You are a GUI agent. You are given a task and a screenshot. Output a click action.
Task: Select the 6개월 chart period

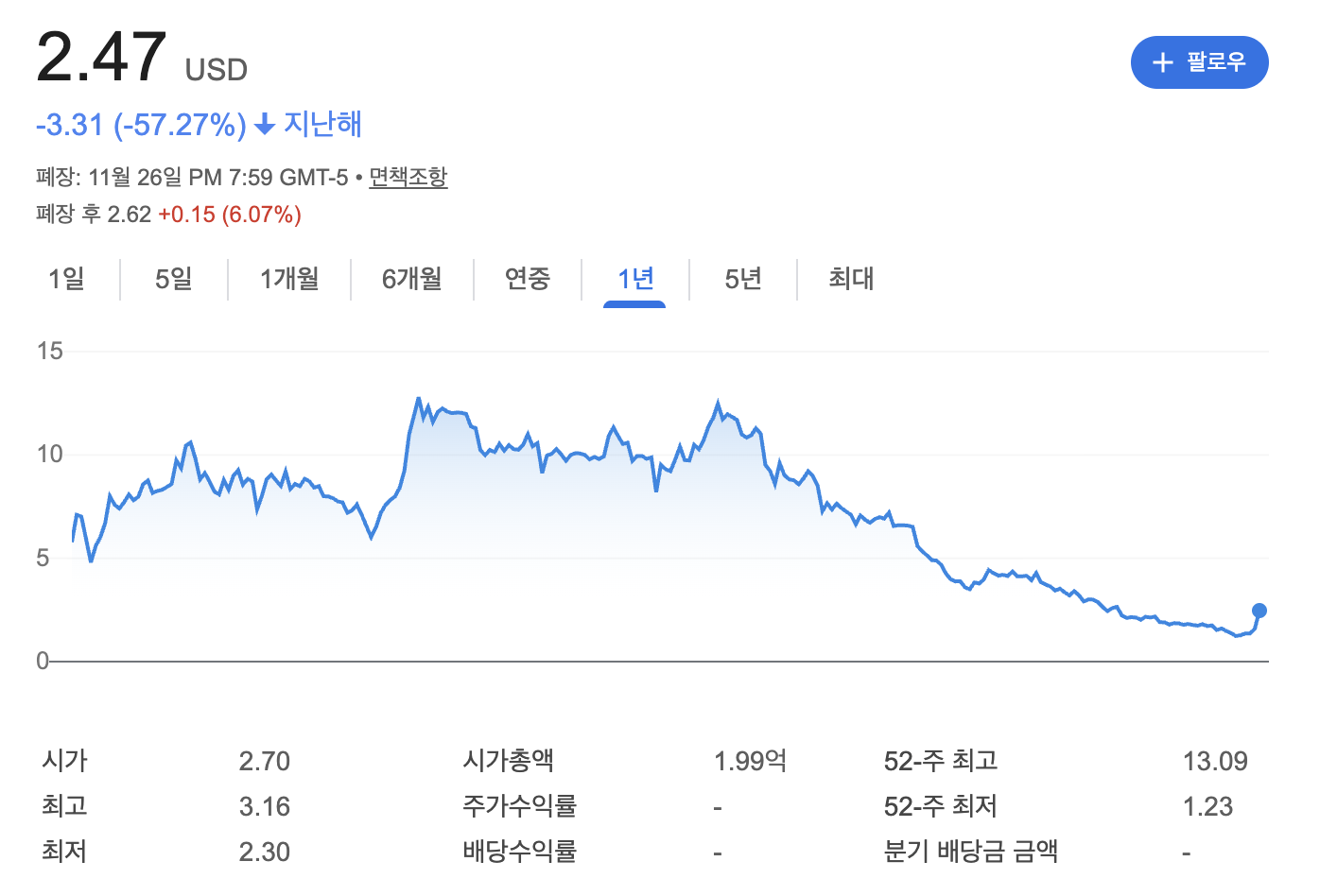tap(411, 279)
